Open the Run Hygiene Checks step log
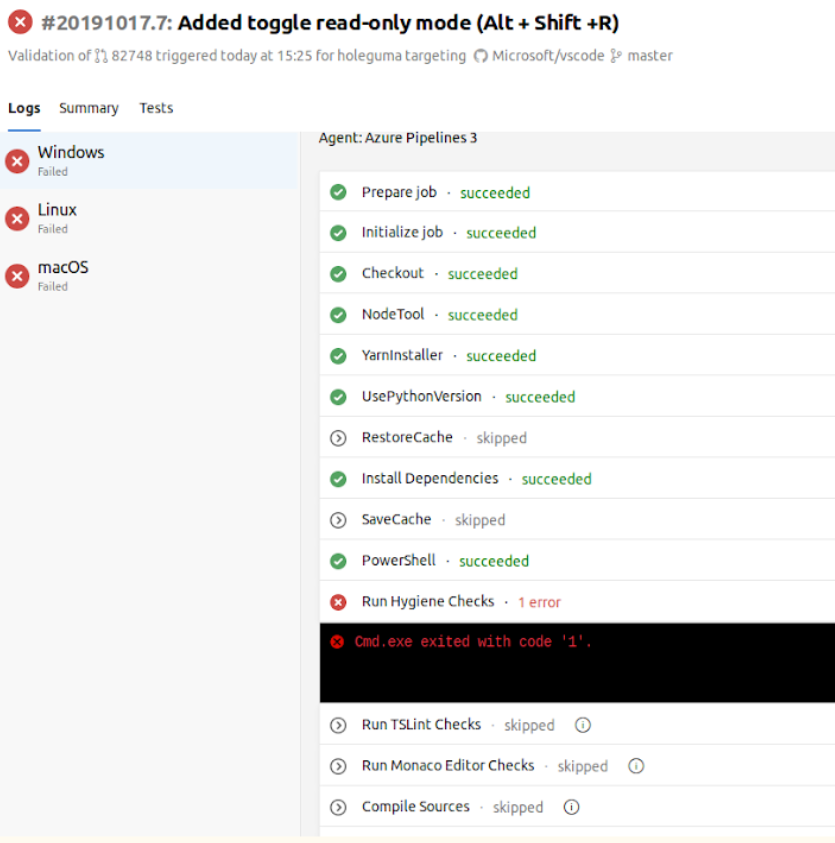The width and height of the screenshot is (835, 843). point(577,602)
